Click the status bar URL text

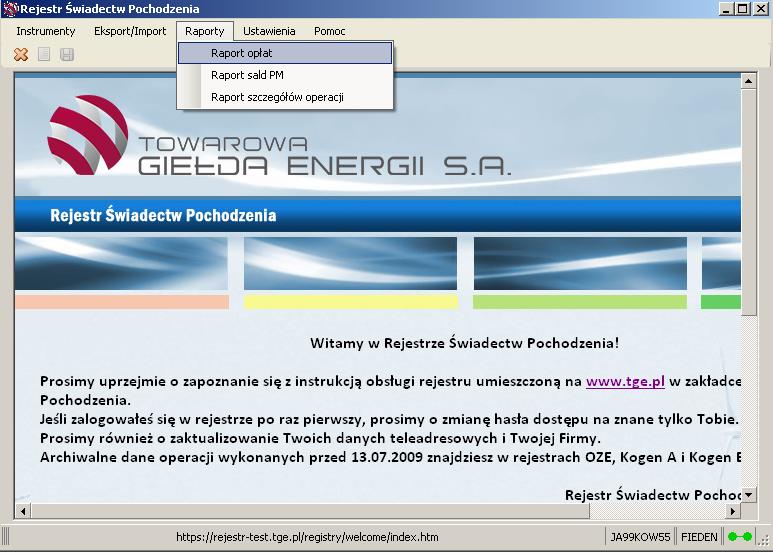(x=307, y=537)
